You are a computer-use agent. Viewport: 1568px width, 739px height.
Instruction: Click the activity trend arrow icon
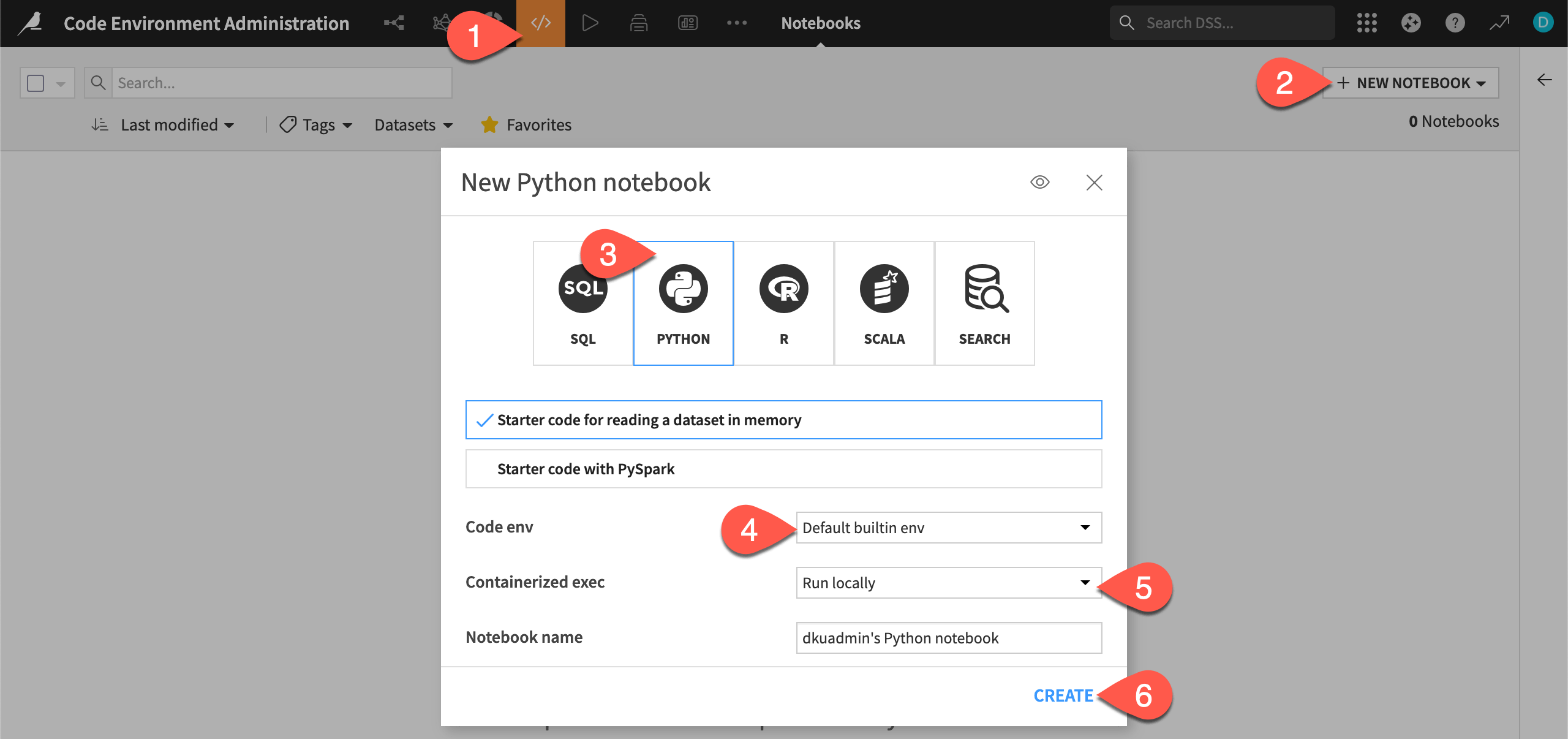[1499, 23]
